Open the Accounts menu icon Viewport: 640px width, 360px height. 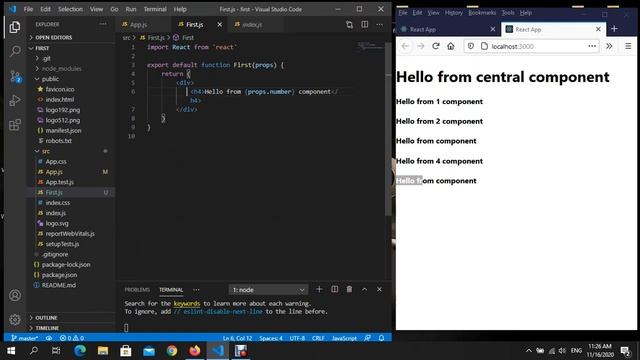tap(15, 295)
